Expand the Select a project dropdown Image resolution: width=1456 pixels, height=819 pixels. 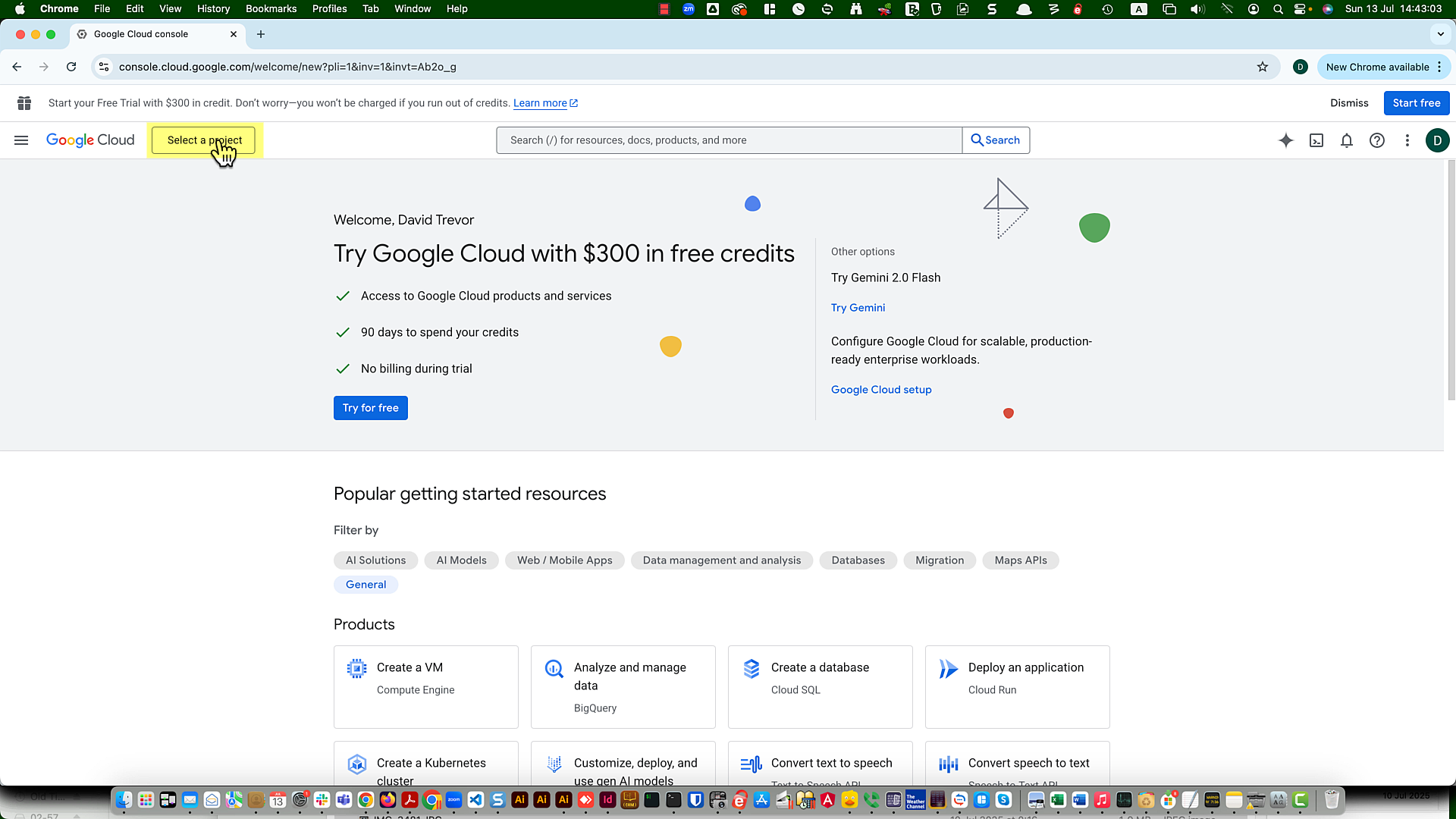click(204, 140)
